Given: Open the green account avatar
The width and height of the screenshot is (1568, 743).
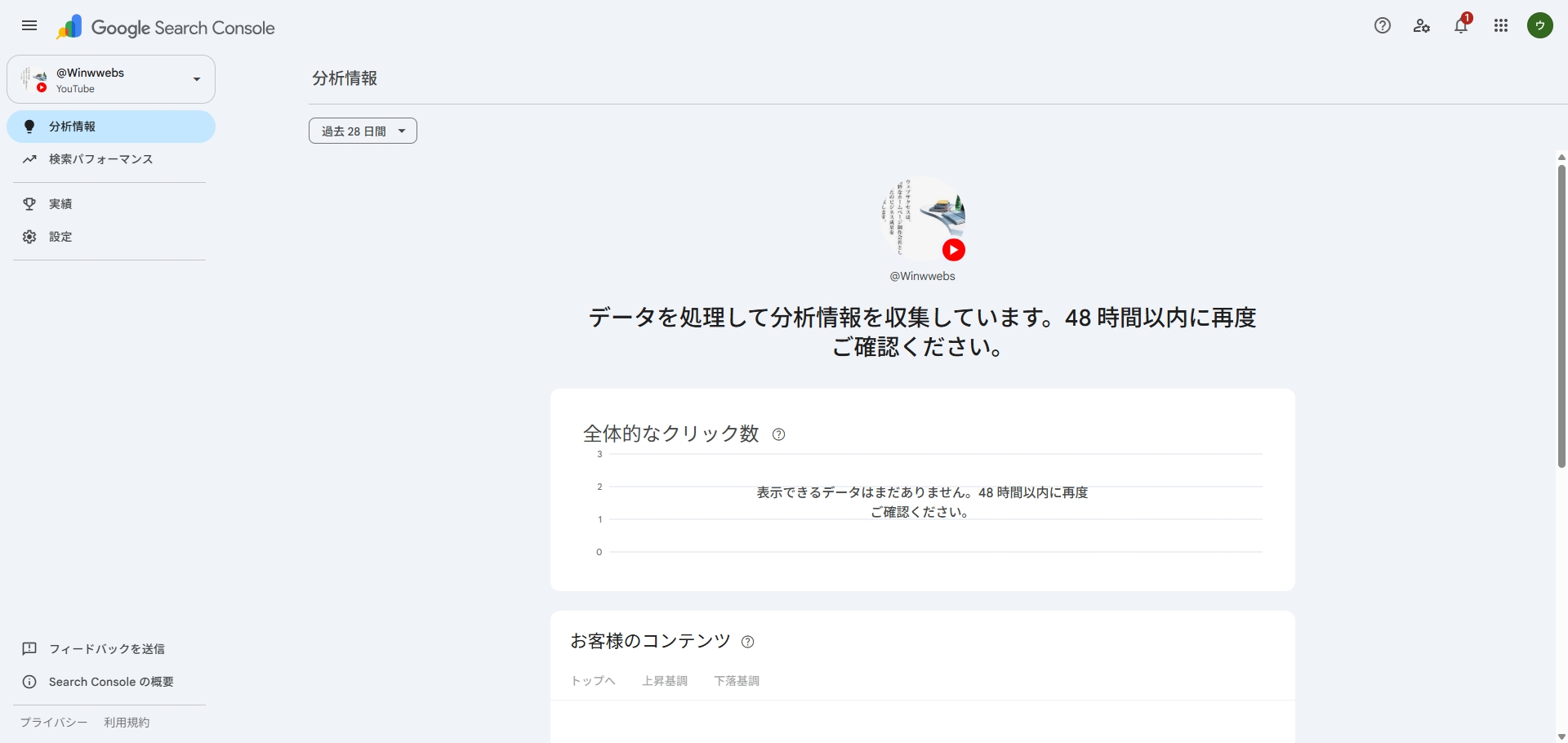Looking at the screenshot, I should [x=1540, y=26].
